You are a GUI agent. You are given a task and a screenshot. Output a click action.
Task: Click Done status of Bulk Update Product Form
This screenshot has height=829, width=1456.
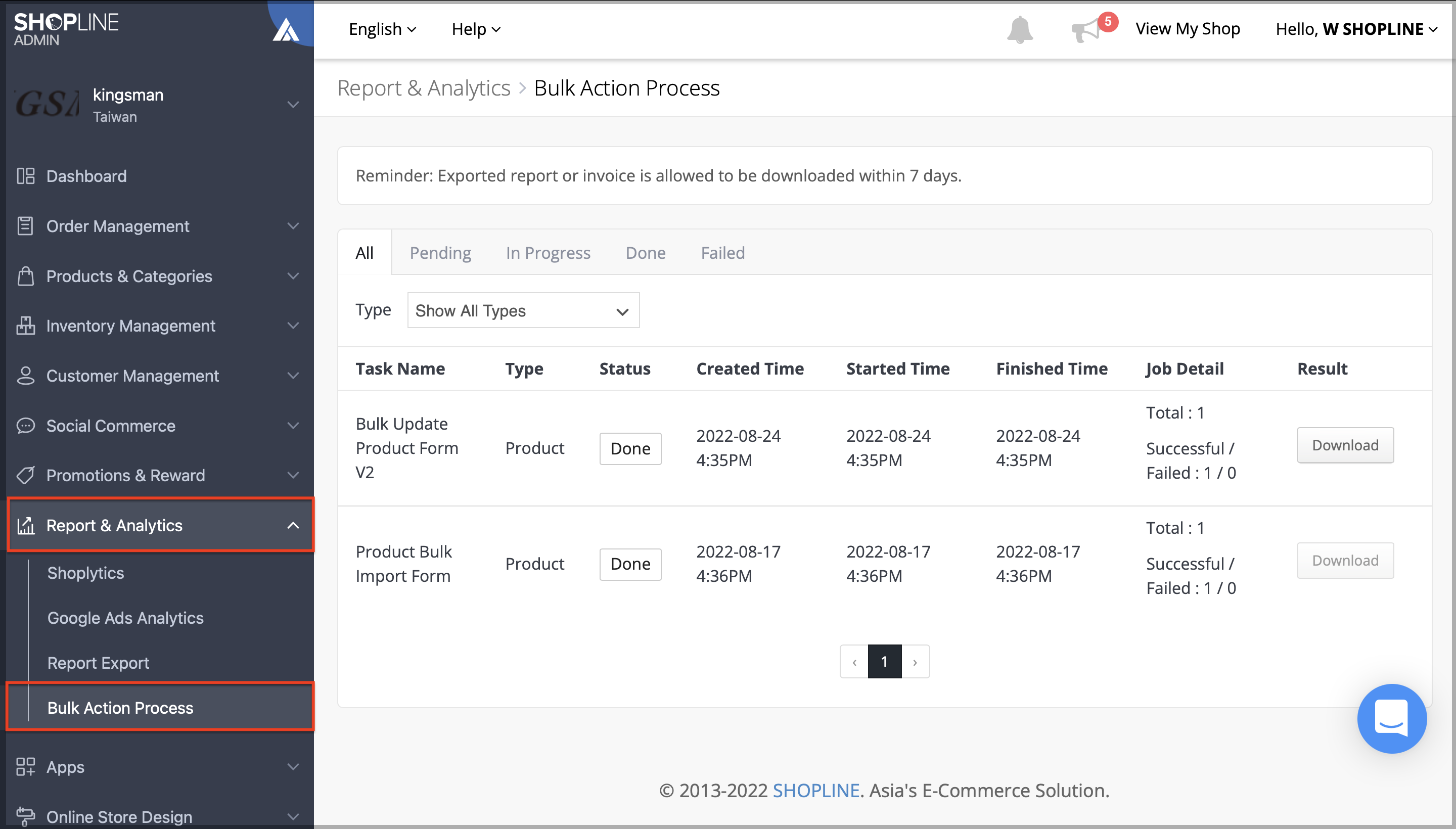(x=630, y=449)
